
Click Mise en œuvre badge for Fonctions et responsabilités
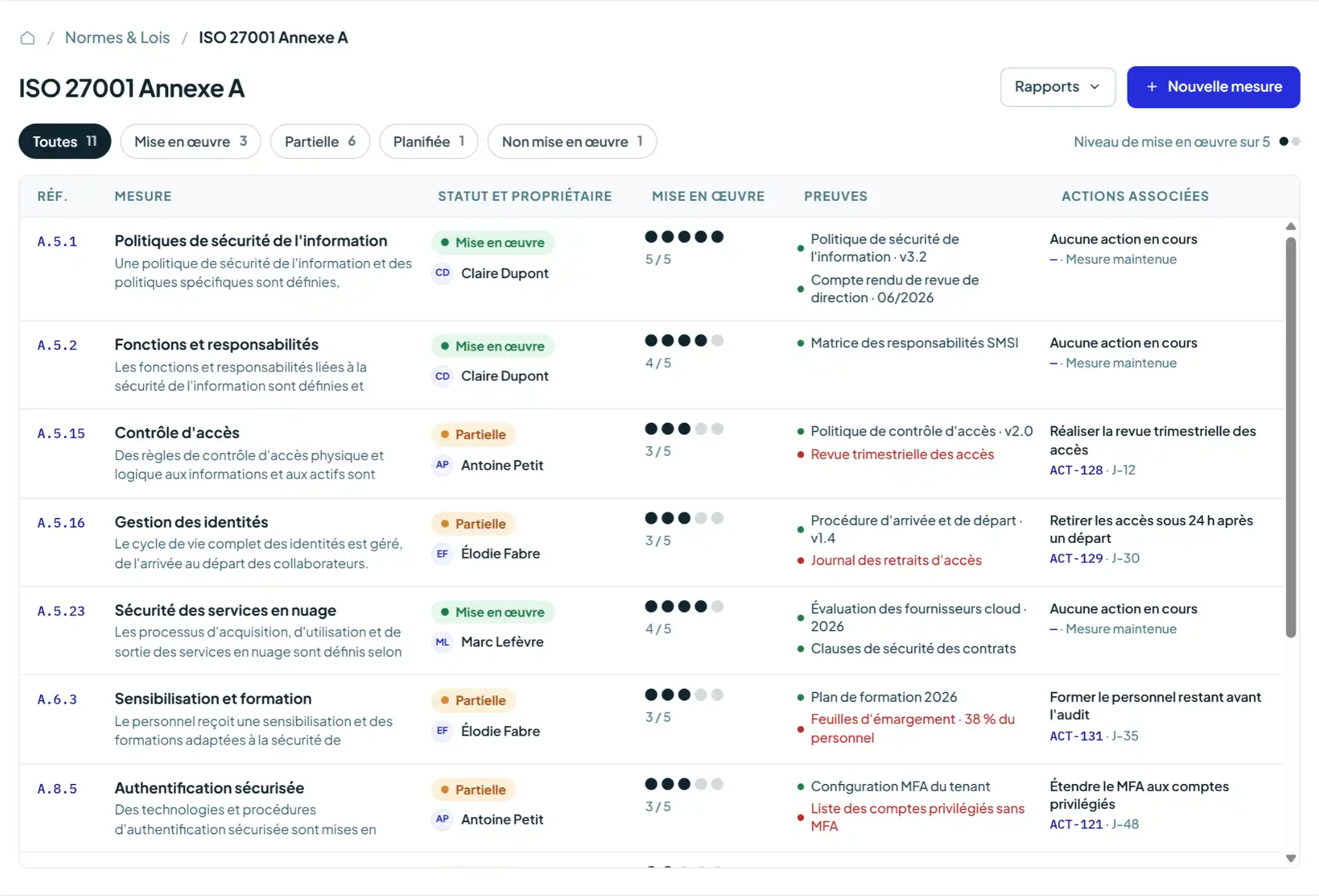[x=493, y=347]
